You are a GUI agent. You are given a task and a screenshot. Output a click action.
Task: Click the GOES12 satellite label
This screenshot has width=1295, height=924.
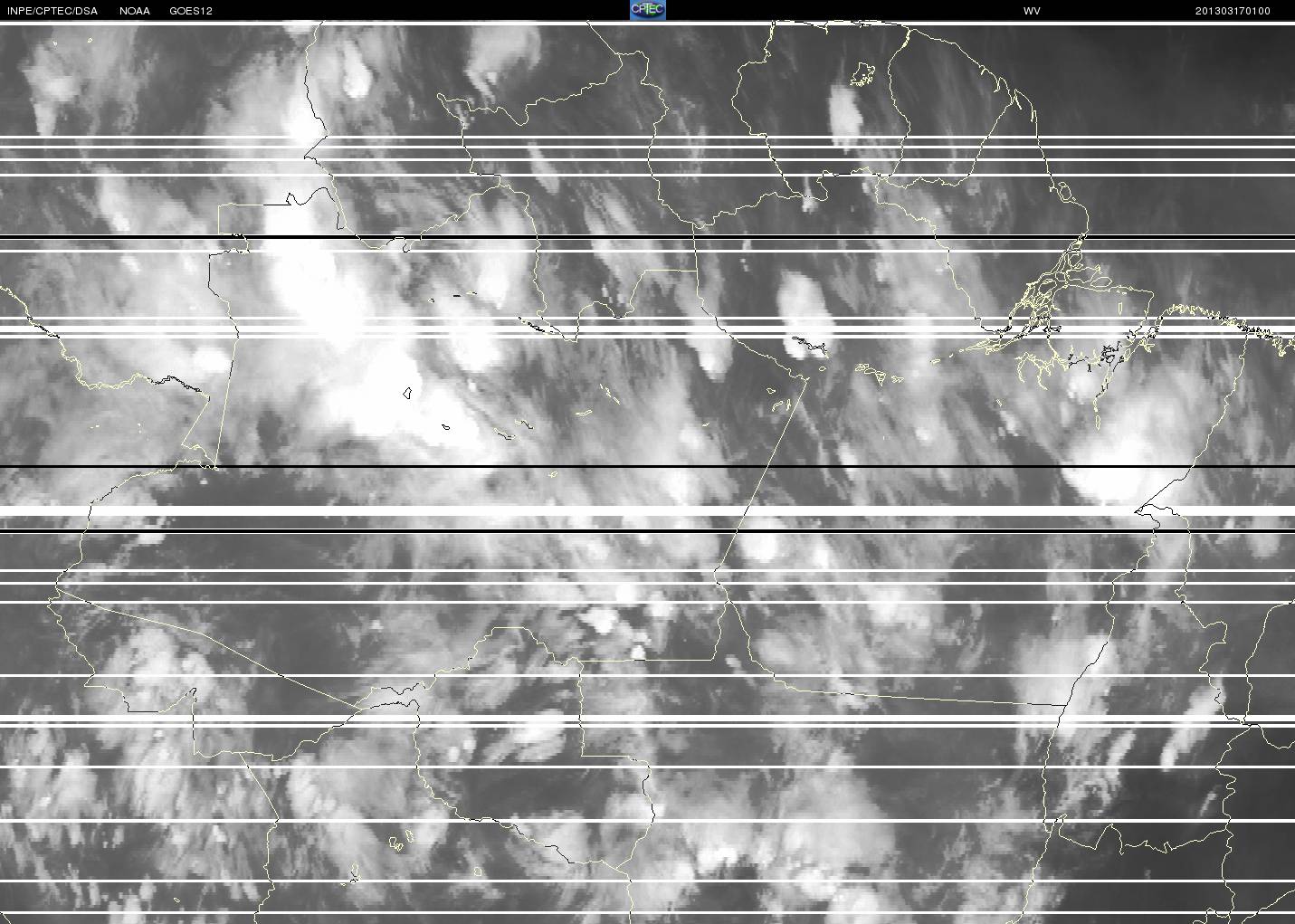191,11
